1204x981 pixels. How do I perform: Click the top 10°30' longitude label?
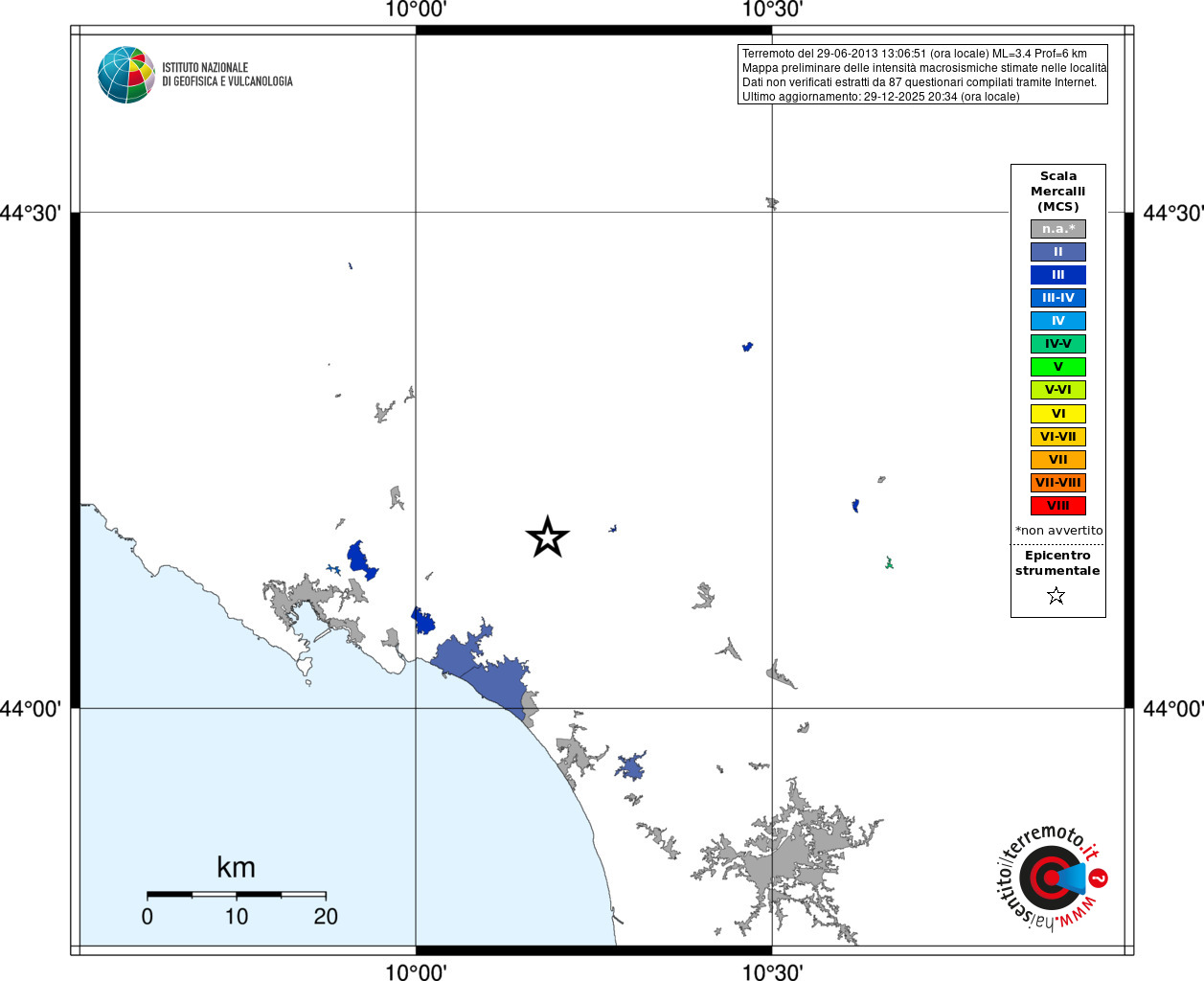[772, 11]
